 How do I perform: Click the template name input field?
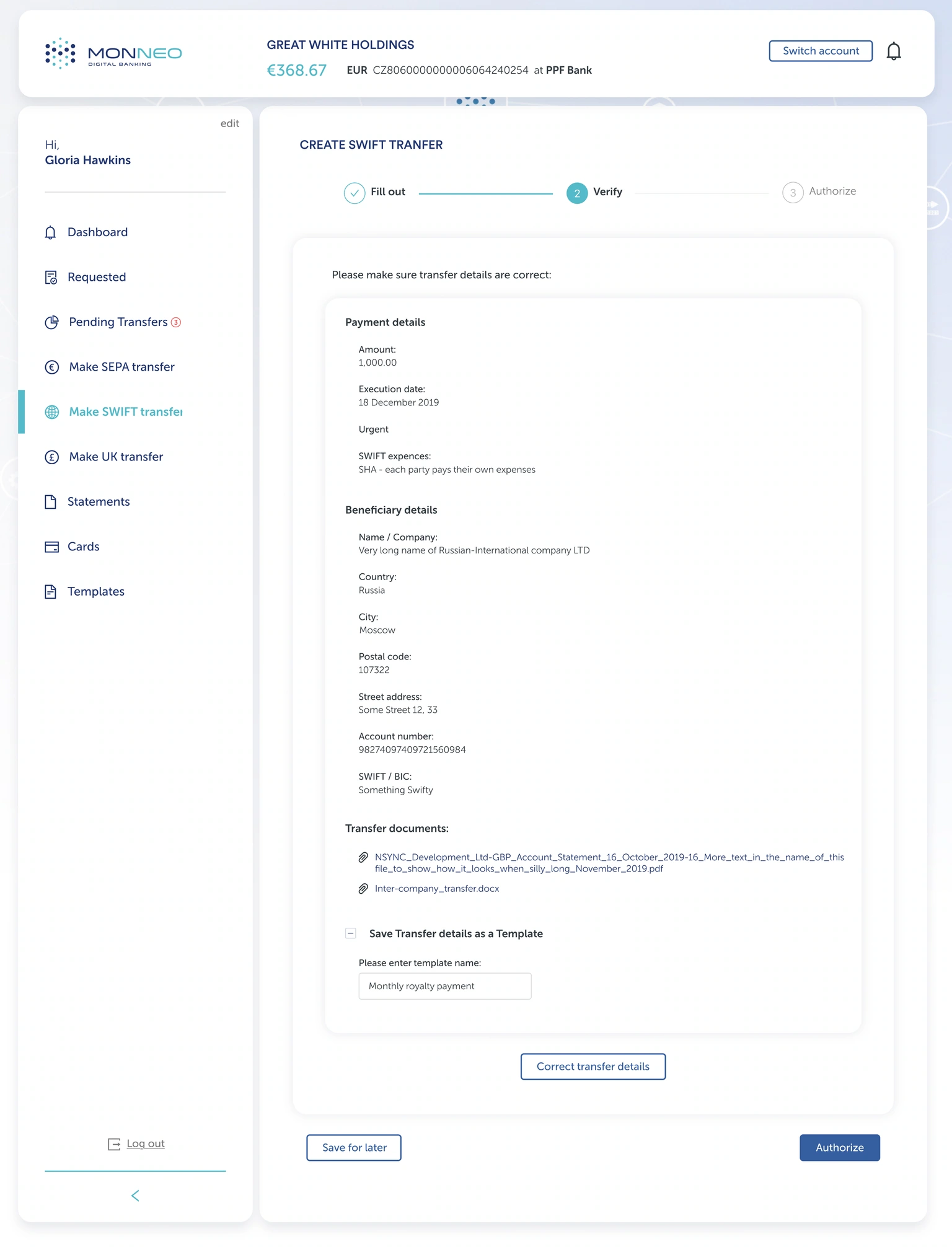point(445,986)
